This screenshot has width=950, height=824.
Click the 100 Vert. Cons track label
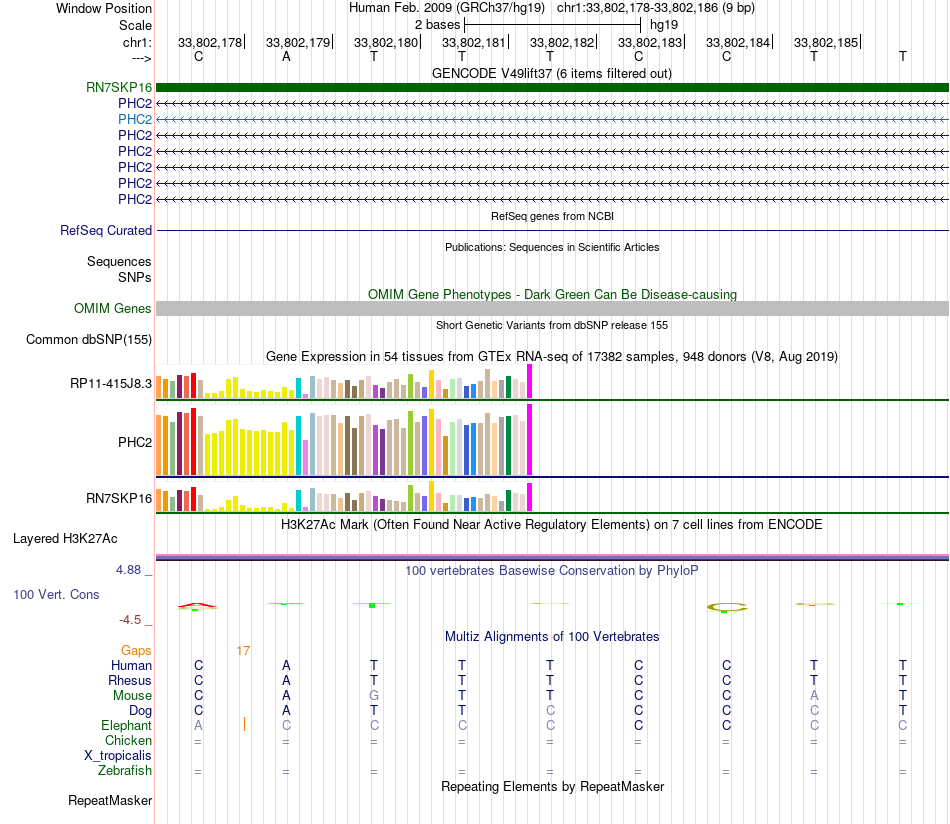tap(56, 594)
